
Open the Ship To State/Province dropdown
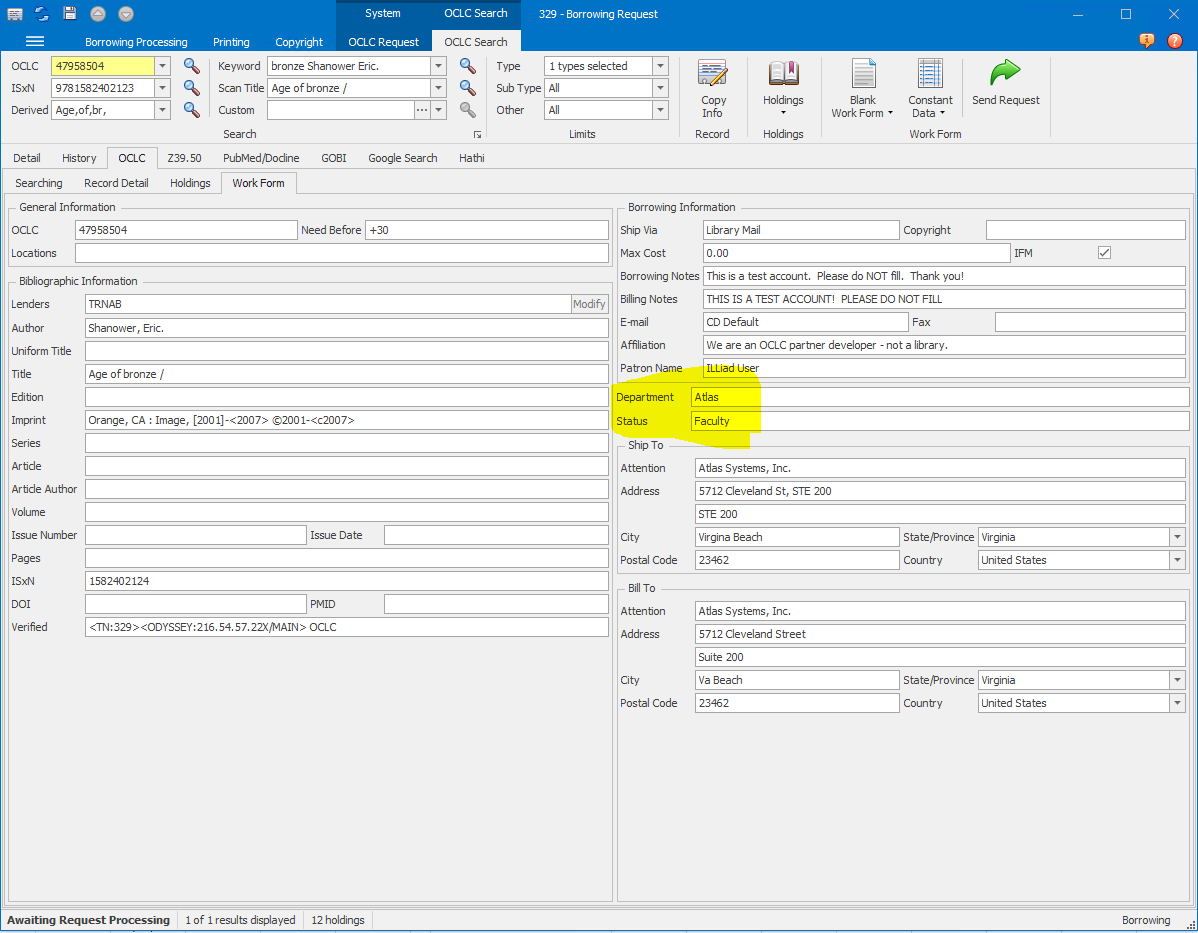1176,536
